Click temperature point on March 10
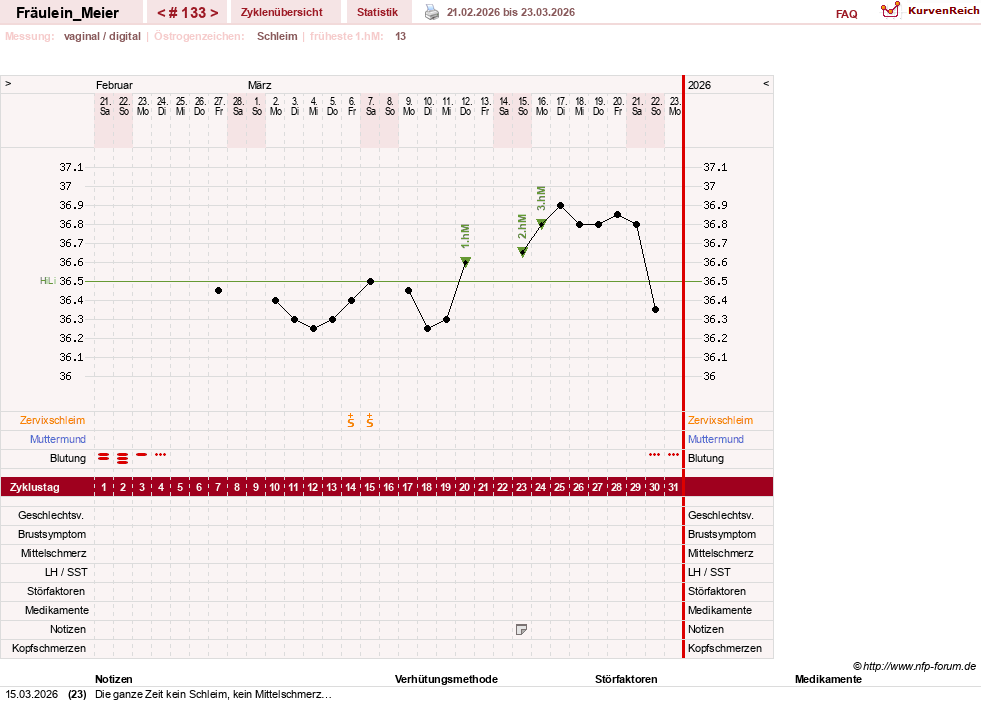This screenshot has height=718, width=981. pyautogui.click(x=427, y=328)
